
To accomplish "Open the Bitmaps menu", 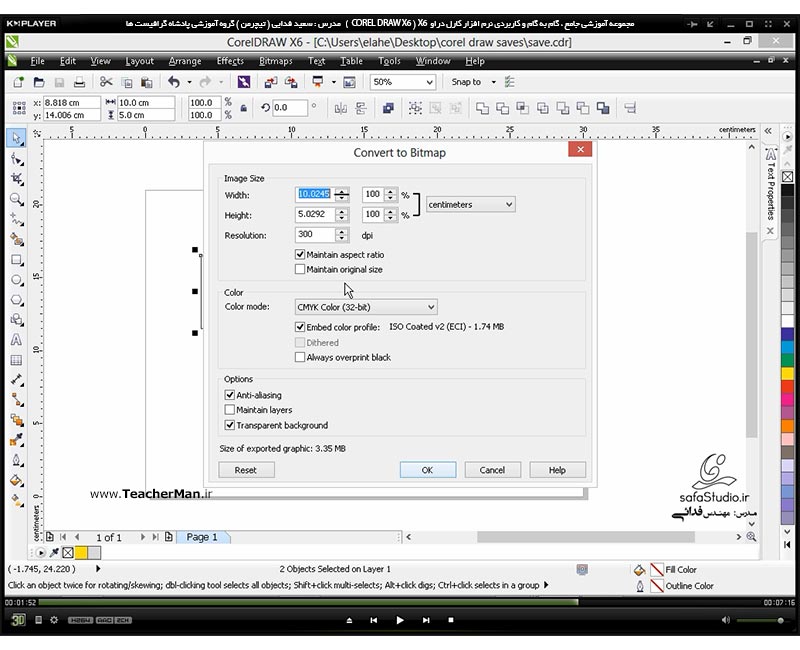I will click(x=276, y=61).
